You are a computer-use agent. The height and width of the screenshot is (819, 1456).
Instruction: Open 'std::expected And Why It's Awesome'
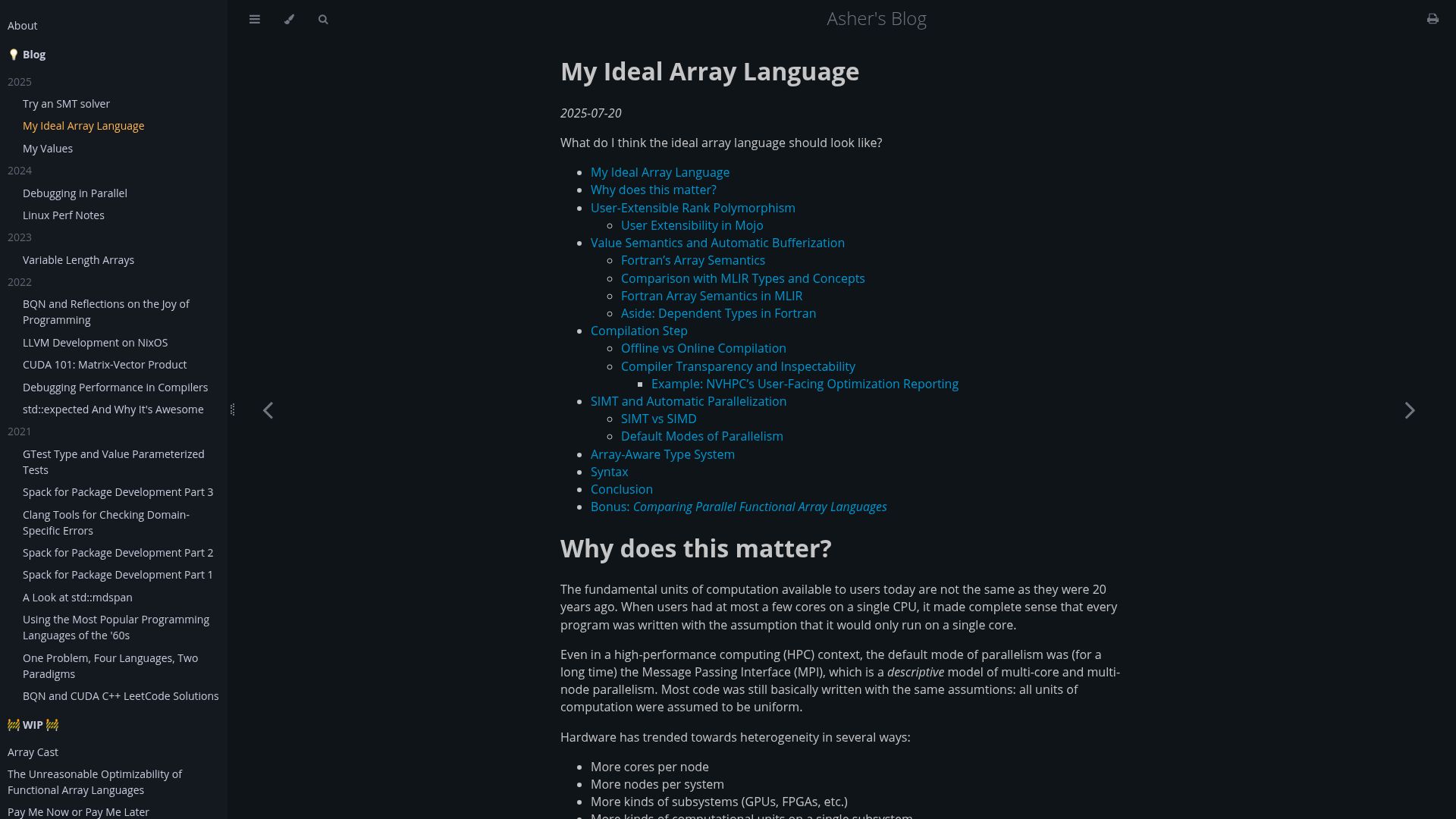click(113, 409)
